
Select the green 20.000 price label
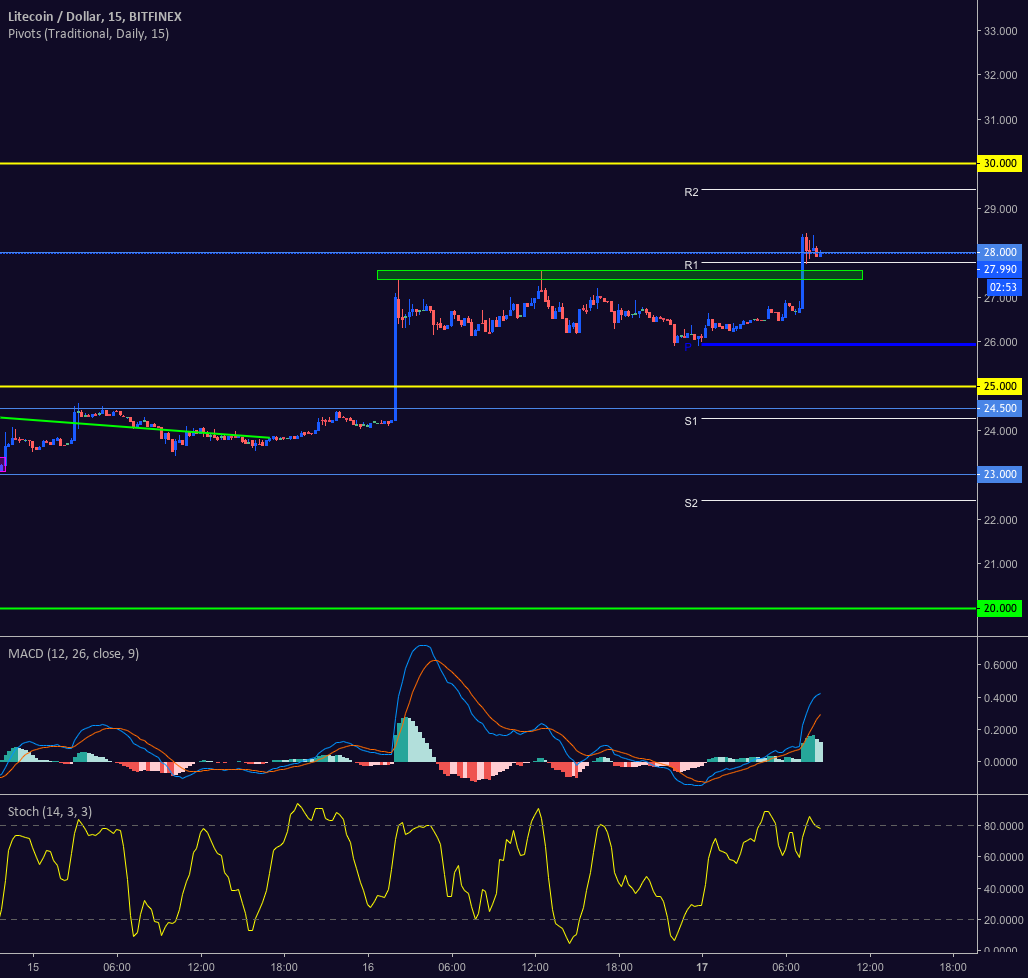pyautogui.click(x=999, y=608)
